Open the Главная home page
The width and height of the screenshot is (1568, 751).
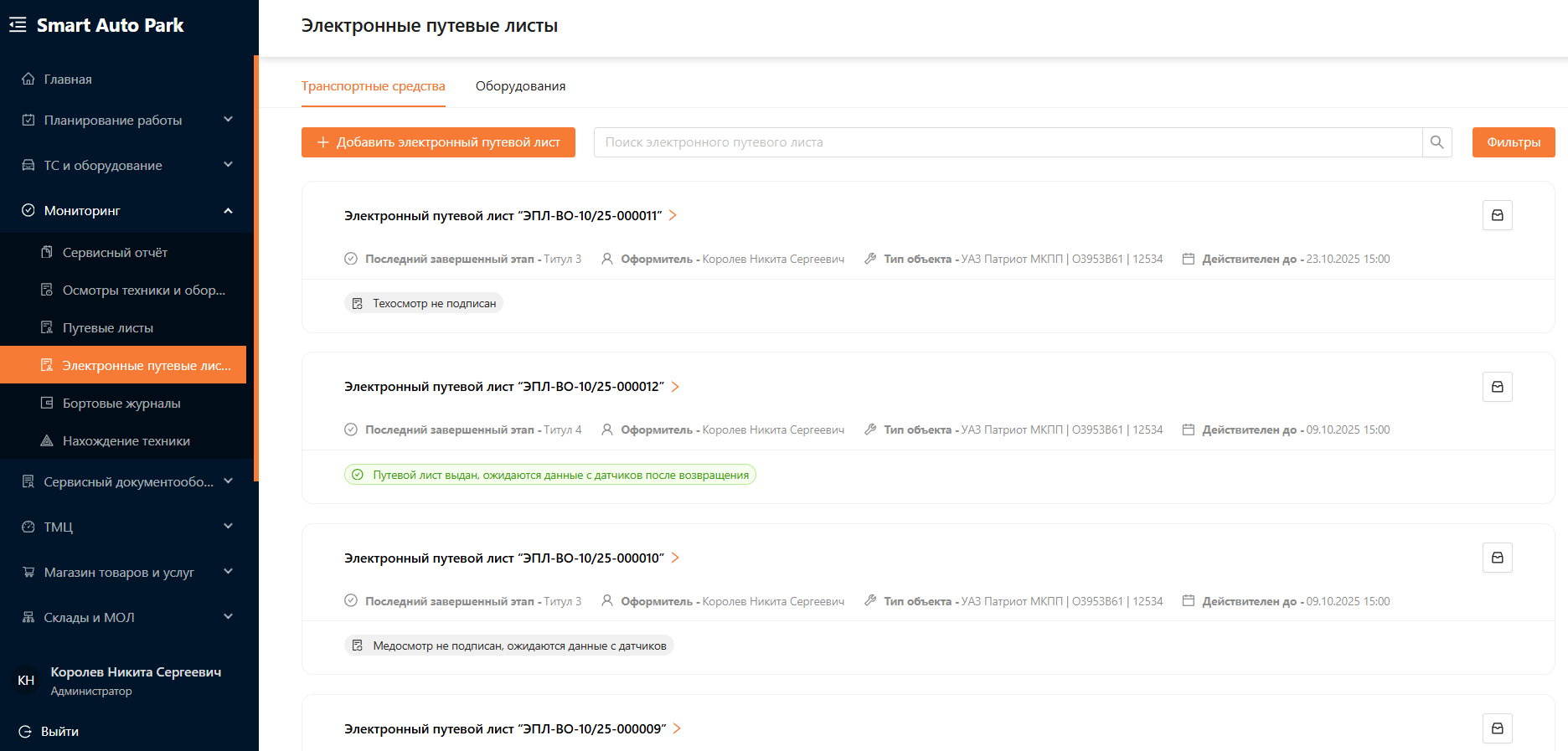(x=68, y=80)
